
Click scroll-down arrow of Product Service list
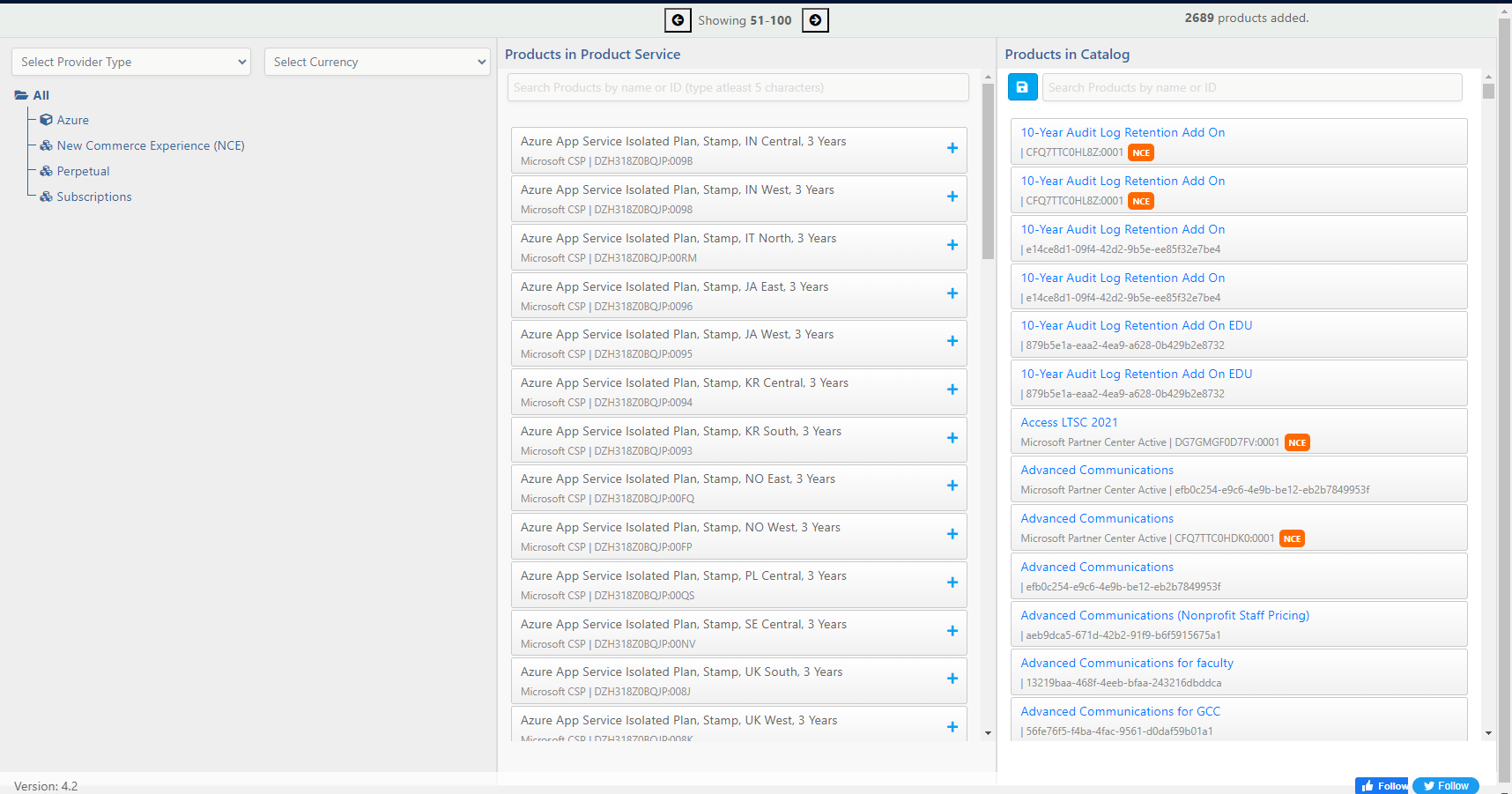click(x=988, y=733)
